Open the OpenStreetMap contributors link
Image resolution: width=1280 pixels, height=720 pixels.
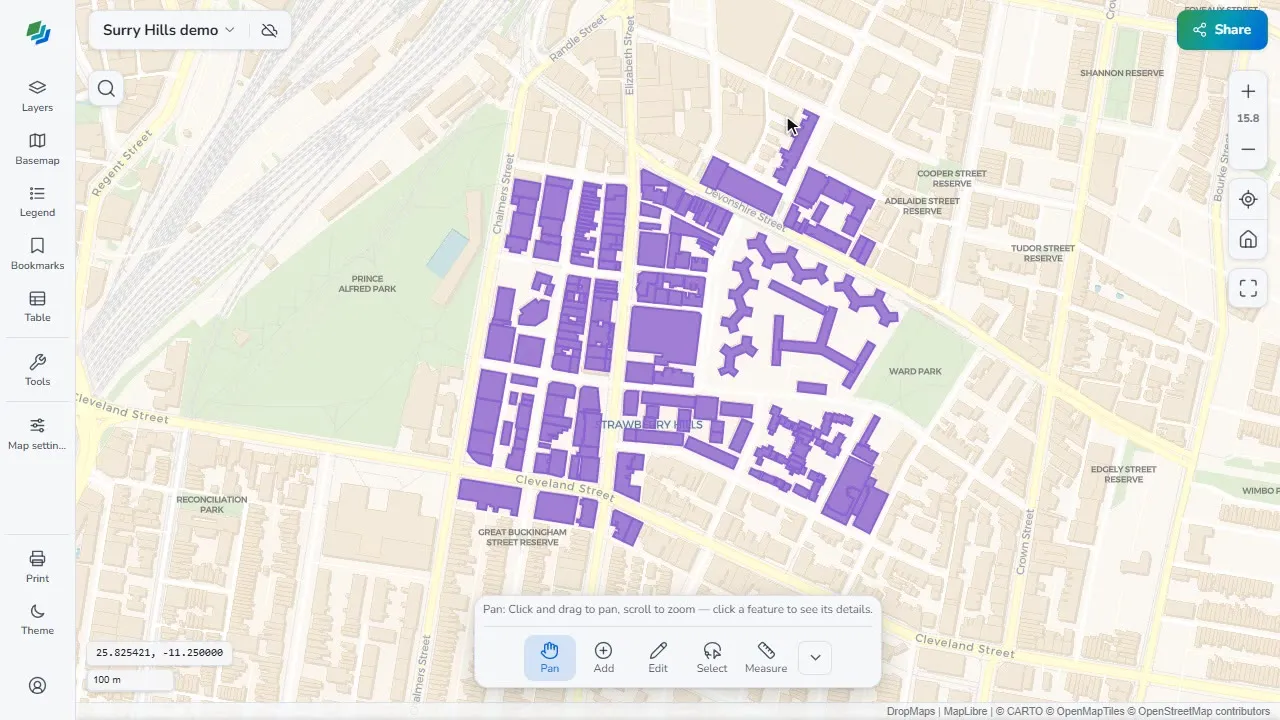[1199, 712]
